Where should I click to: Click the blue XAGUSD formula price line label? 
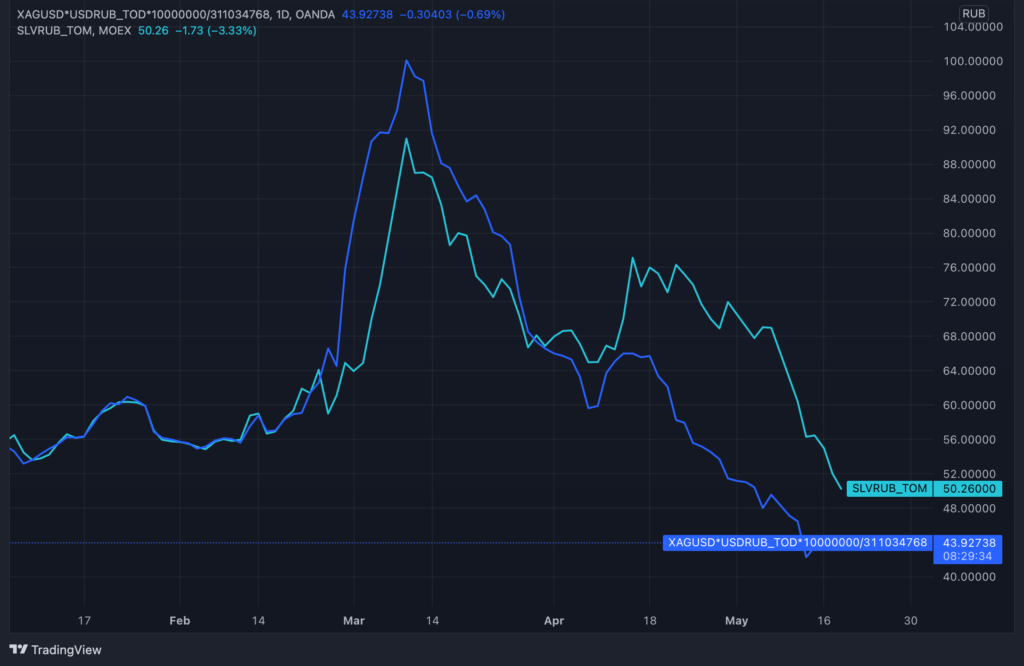coord(797,543)
